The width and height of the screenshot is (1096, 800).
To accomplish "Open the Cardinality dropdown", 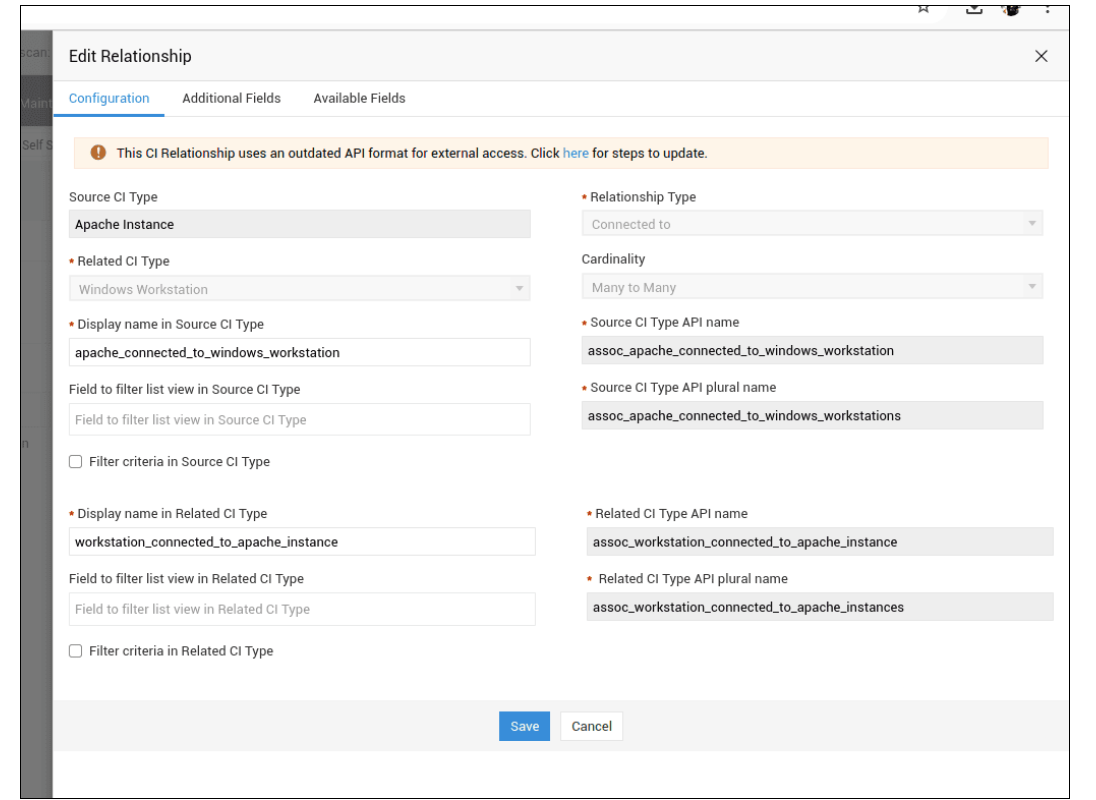I will click(x=812, y=287).
